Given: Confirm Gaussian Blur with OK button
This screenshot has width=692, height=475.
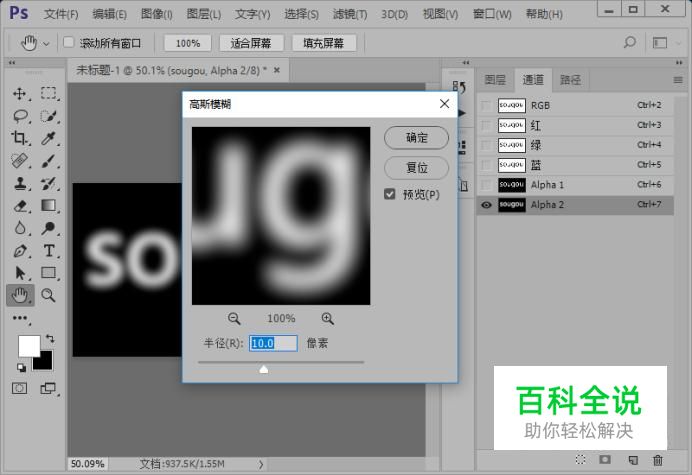Looking at the screenshot, I should (x=417, y=138).
